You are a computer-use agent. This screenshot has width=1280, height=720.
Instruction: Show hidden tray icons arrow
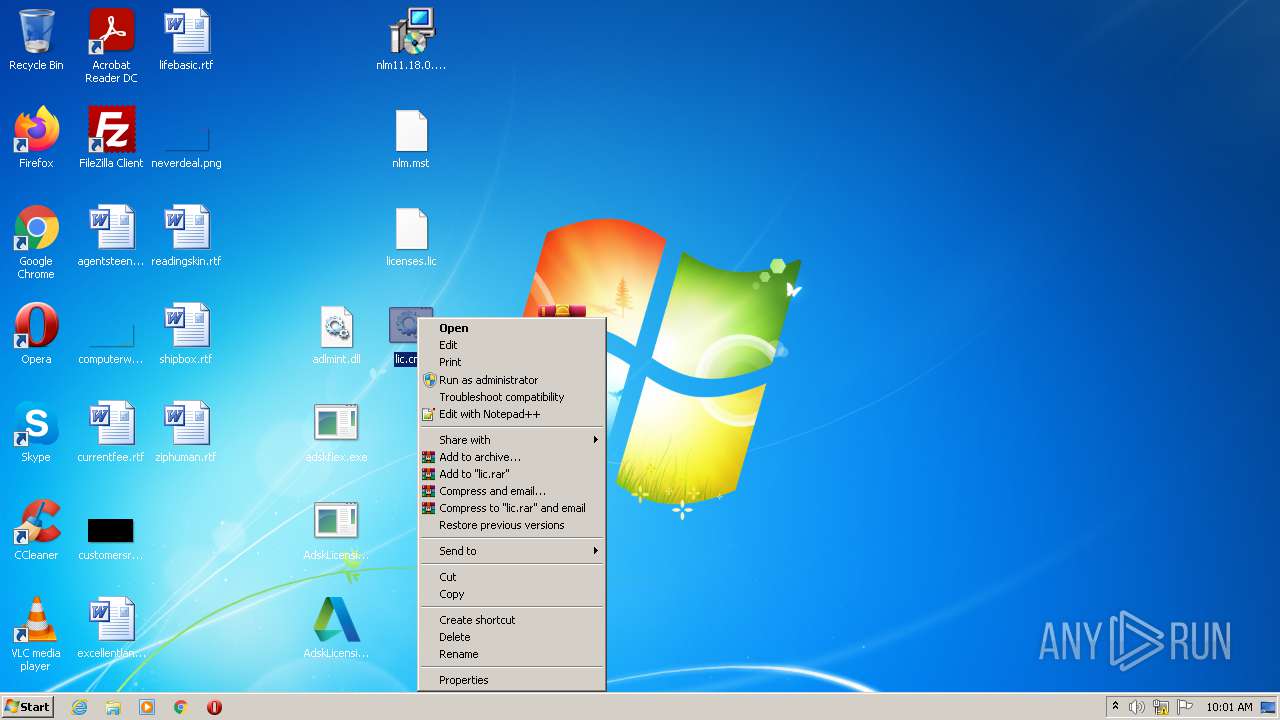coord(1115,707)
